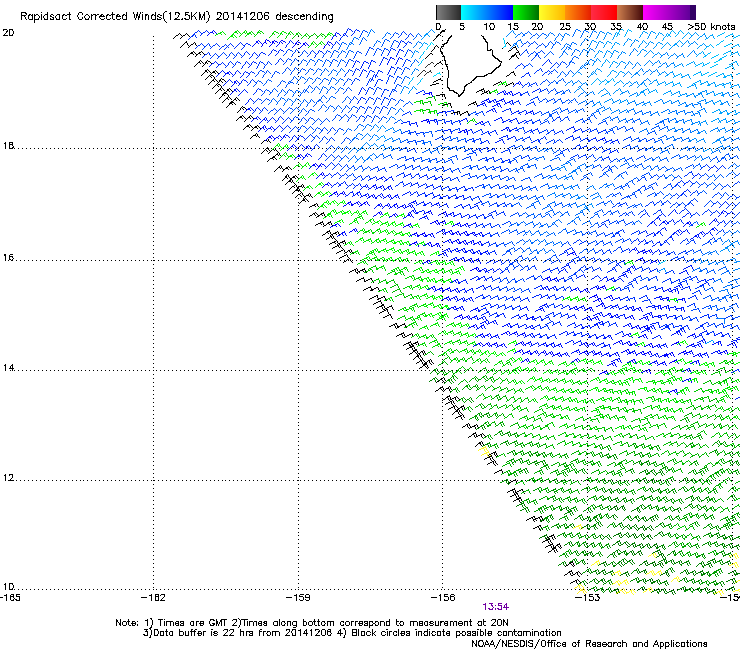Viewport: 740px width, 650px height.
Task: Click the longitude label -165
Action: (x=10, y=598)
